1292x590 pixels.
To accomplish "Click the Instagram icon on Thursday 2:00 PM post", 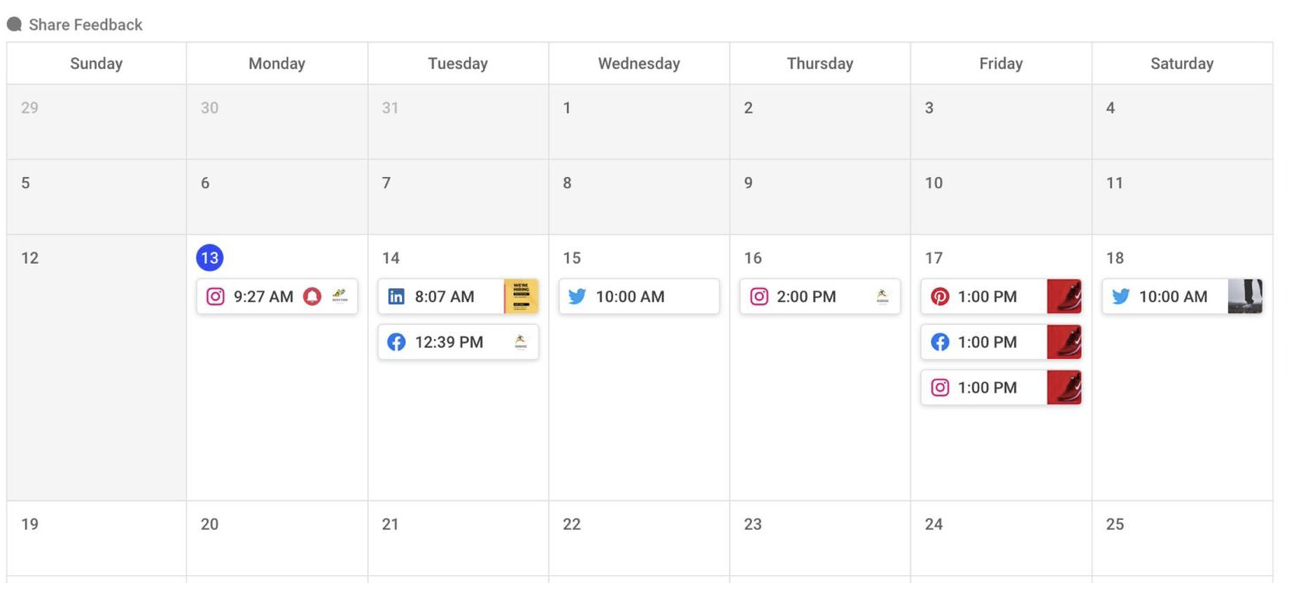I will [x=759, y=296].
